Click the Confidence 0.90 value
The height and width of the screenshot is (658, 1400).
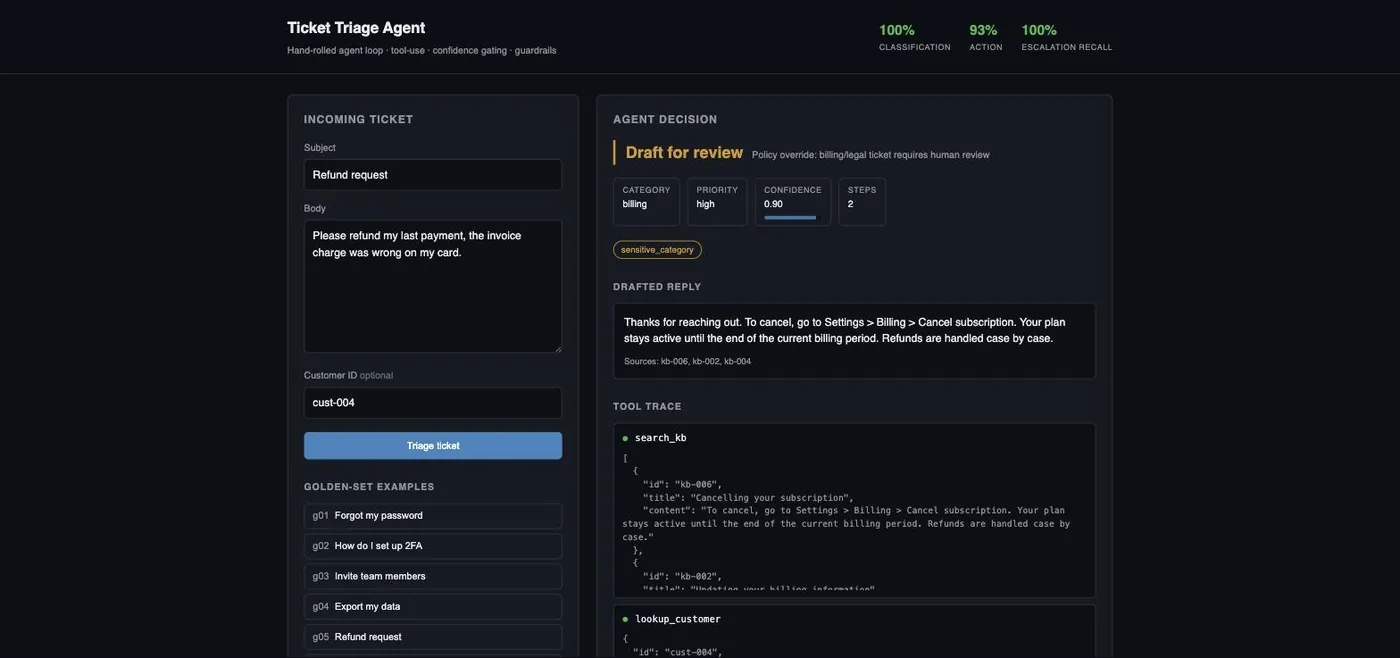coord(774,204)
